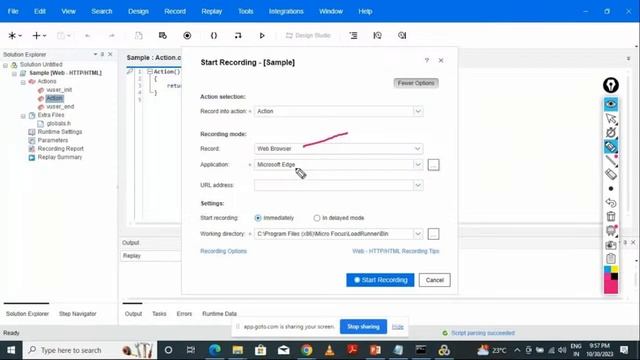The height and width of the screenshot is (360, 640).
Task: Click the Start Recording button
Action: (380, 280)
